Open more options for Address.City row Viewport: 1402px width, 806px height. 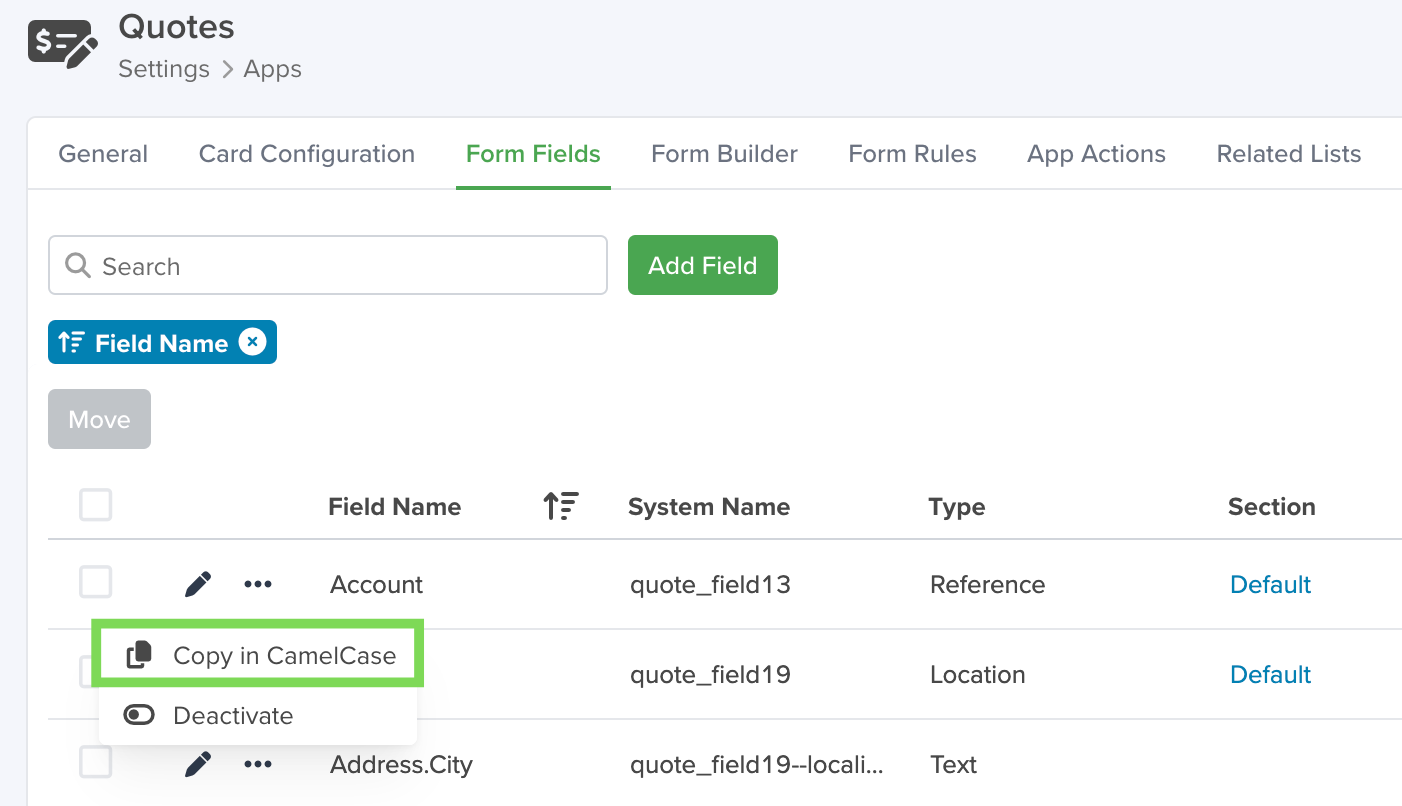(258, 764)
